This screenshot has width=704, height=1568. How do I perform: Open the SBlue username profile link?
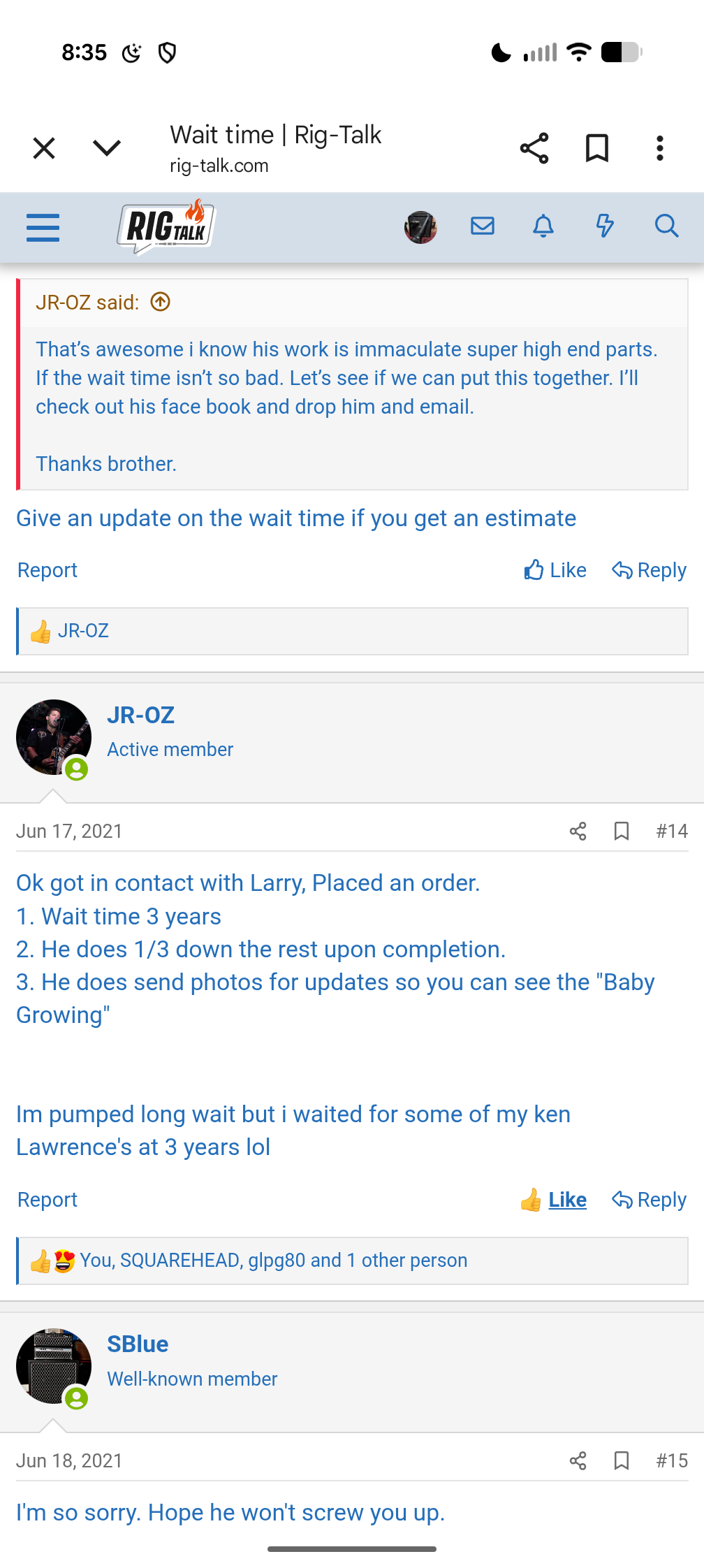point(138,1344)
